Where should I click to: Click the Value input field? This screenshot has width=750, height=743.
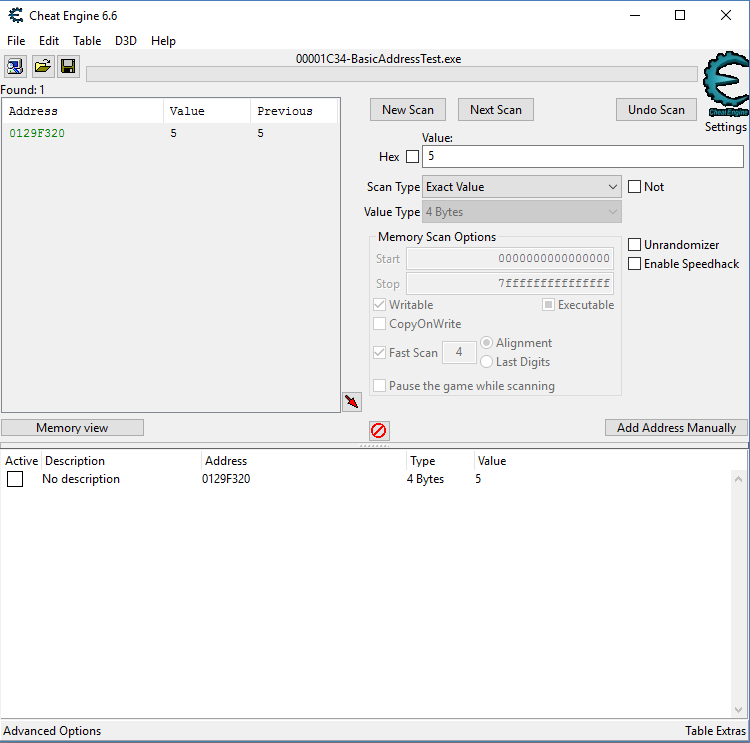coord(583,156)
